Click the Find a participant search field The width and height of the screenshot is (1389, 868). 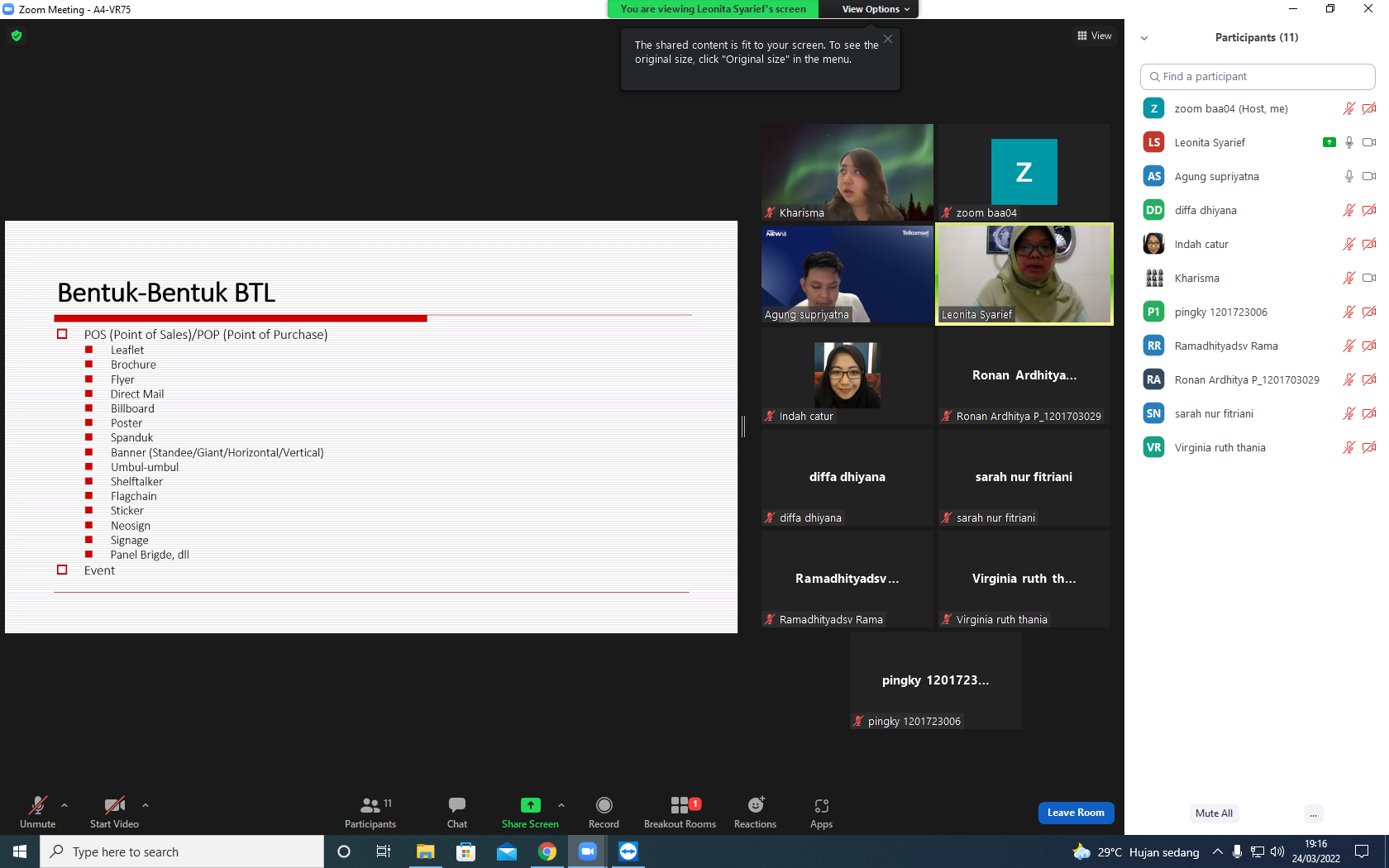[x=1257, y=76]
